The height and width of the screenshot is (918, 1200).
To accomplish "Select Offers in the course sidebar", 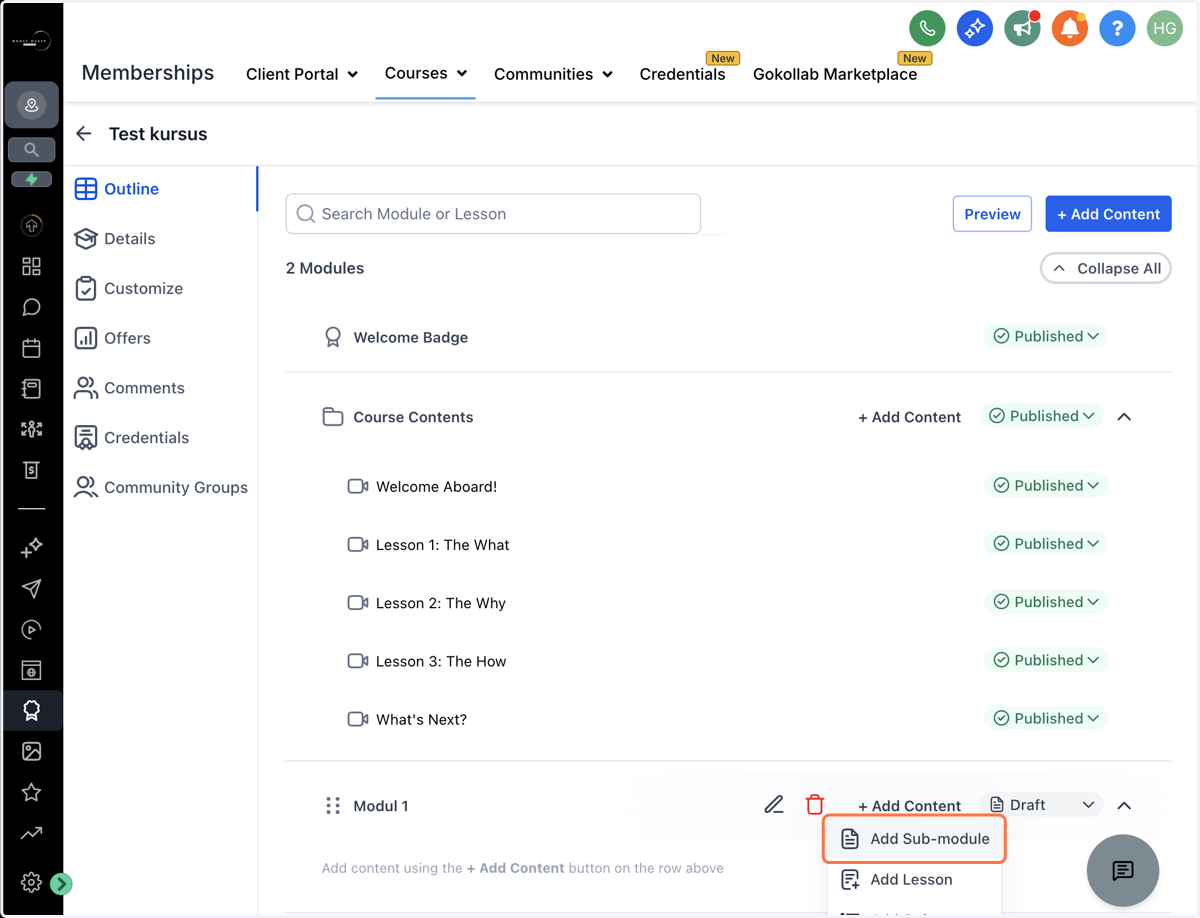I will tap(113, 338).
